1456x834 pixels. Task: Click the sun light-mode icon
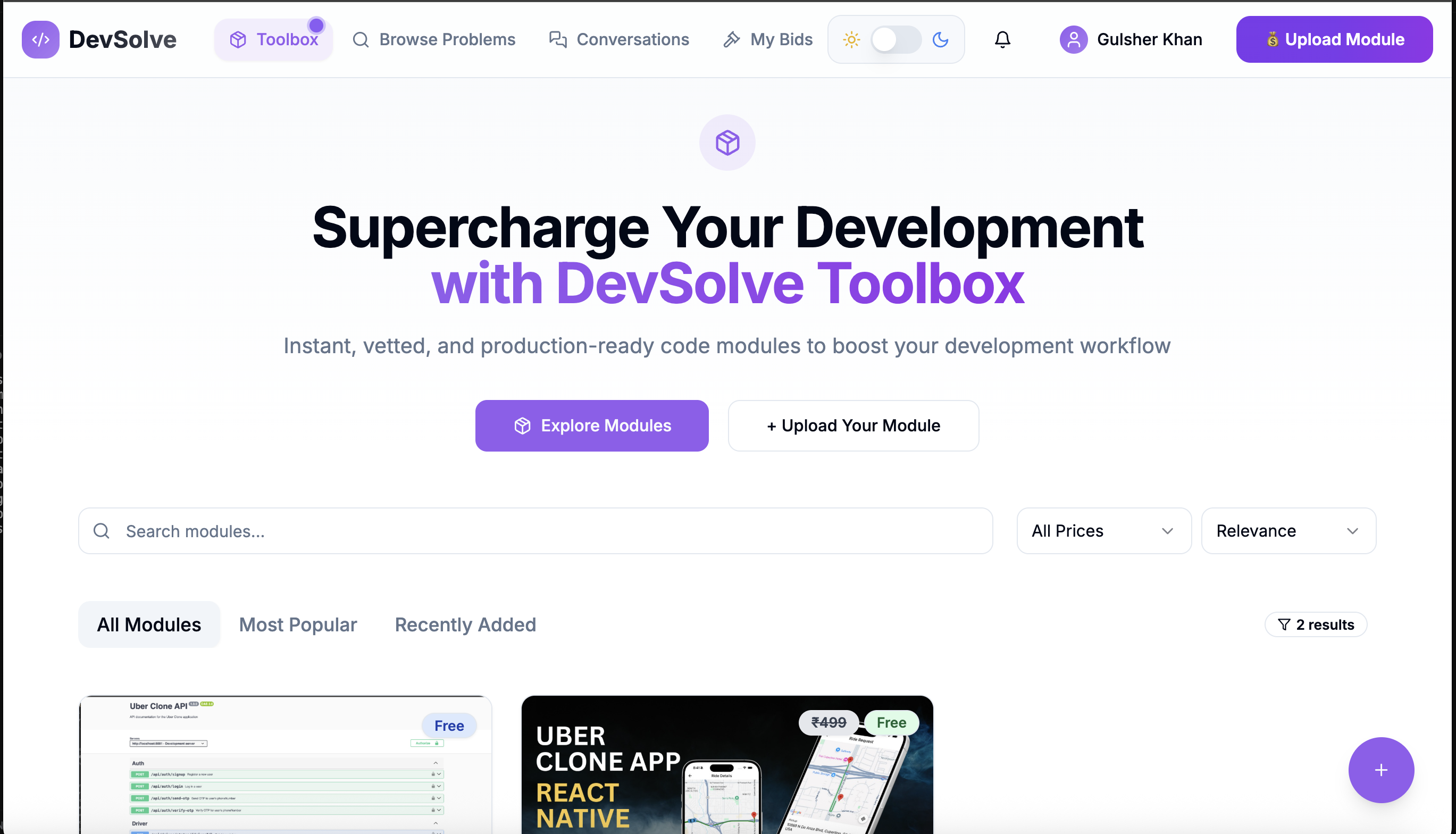(851, 39)
